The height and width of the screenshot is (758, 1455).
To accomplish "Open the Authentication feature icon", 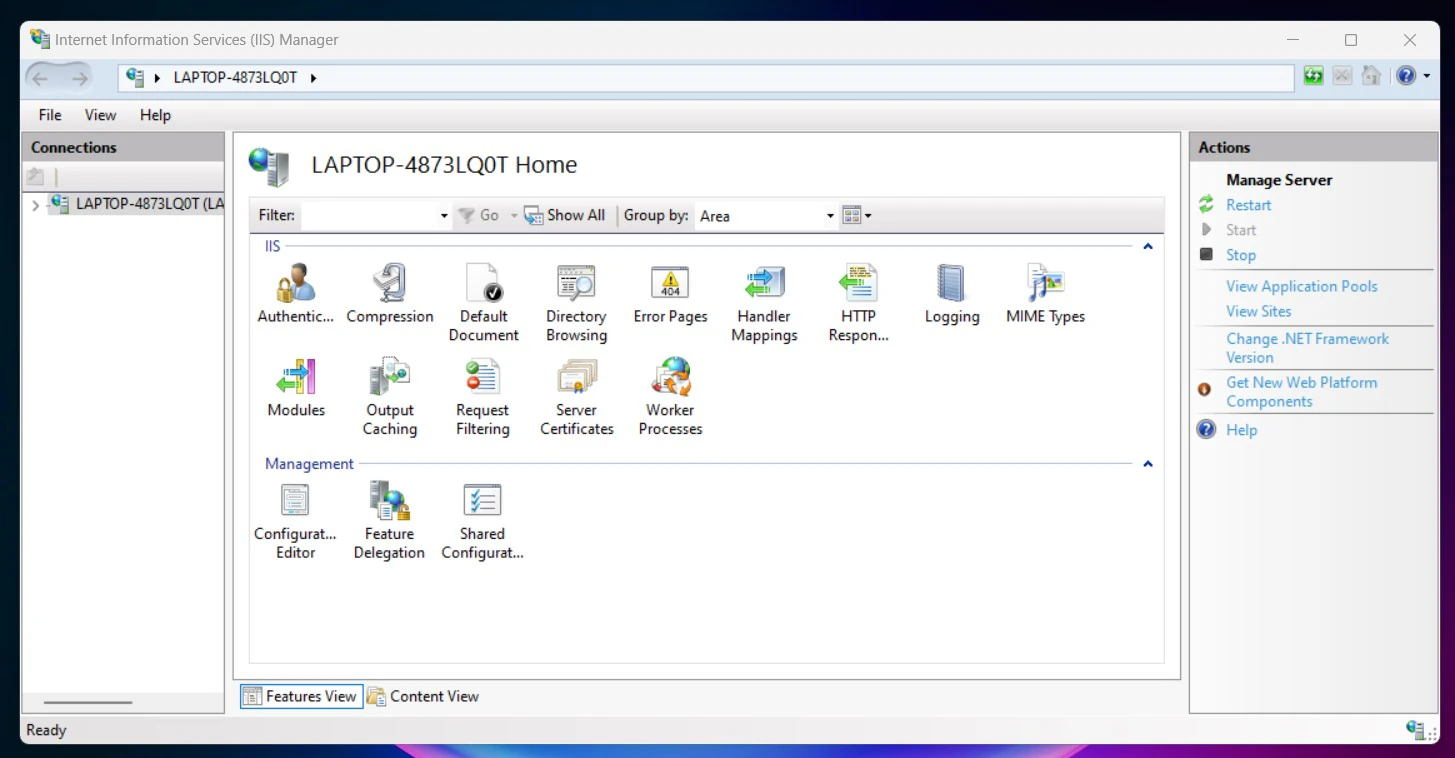I will [x=296, y=294].
